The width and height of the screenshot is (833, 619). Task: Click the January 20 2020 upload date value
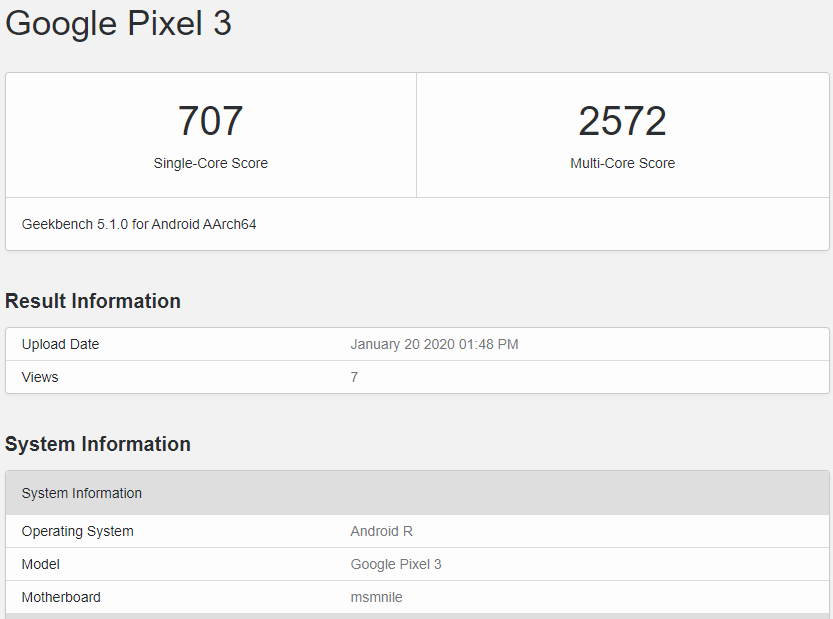(434, 344)
